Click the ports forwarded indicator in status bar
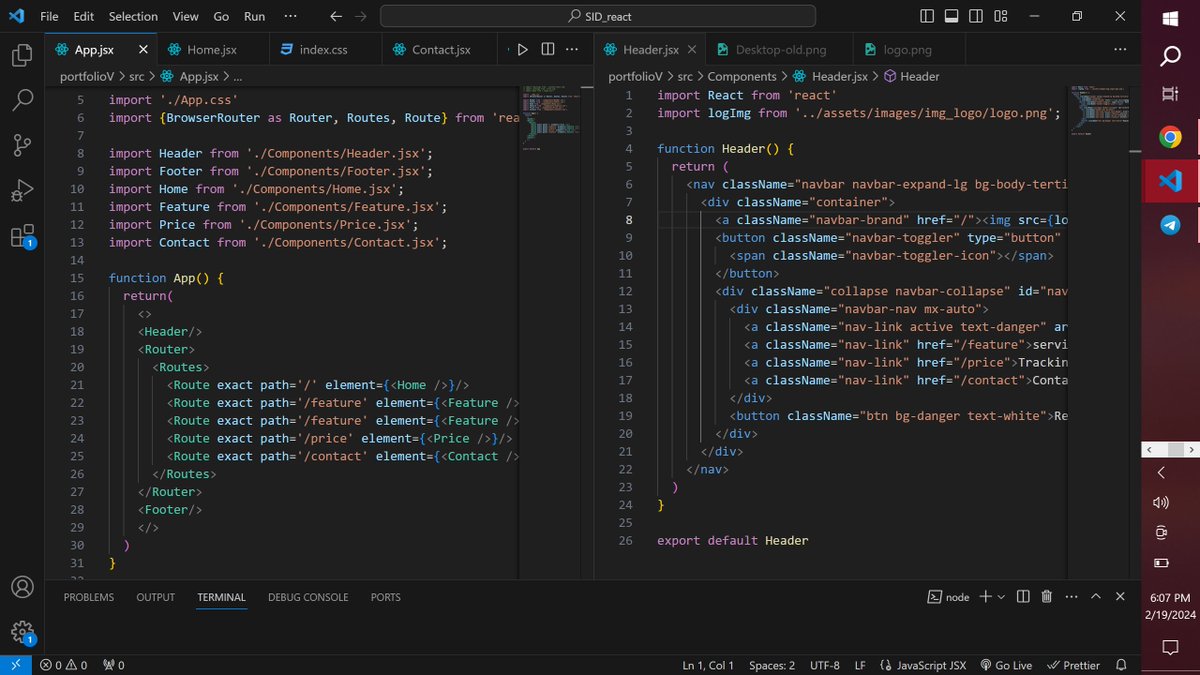Image resolution: width=1200 pixels, height=675 pixels. point(114,665)
